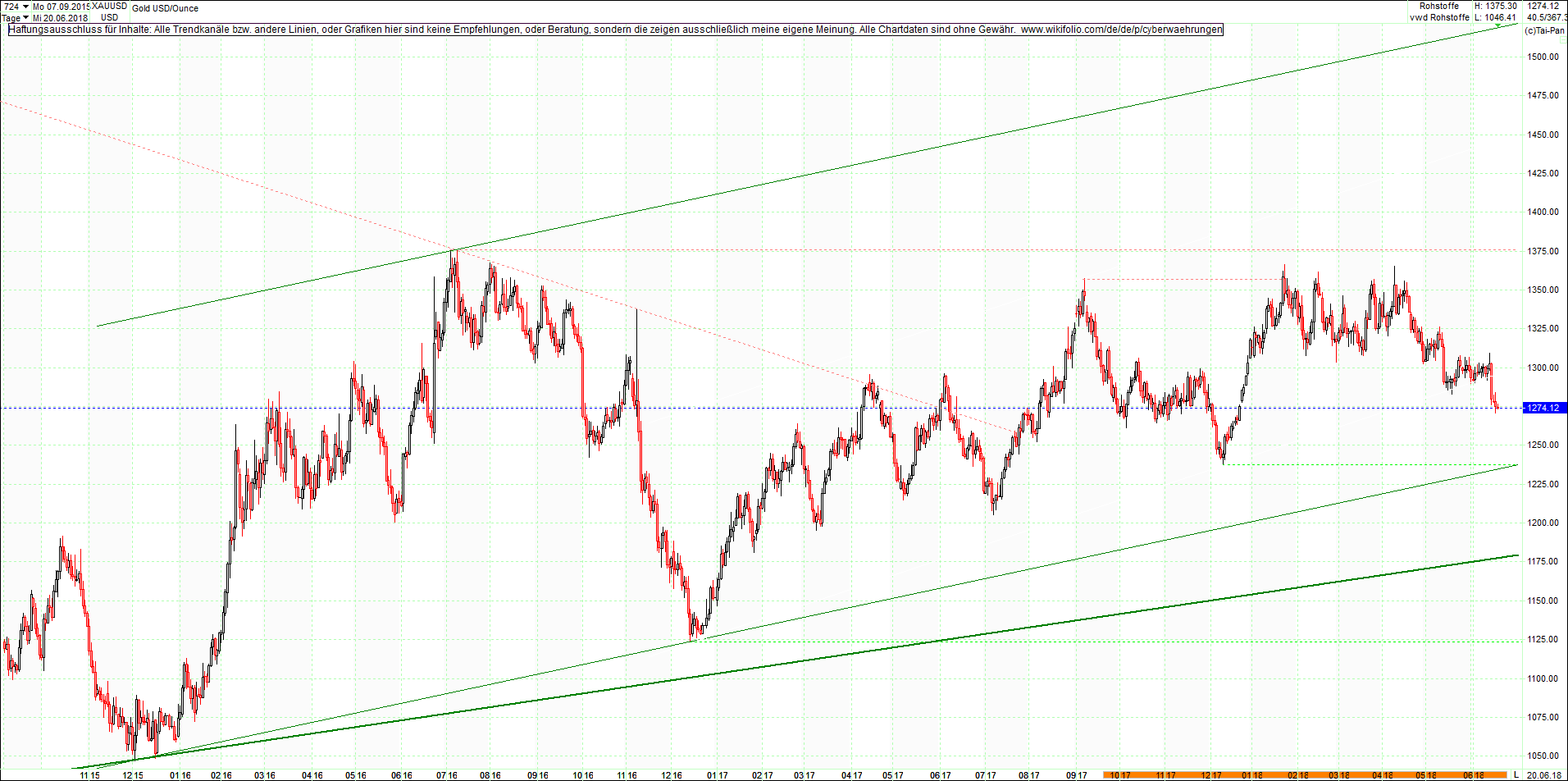Click the 40.5/367.3 indicator value

pyautogui.click(x=1548, y=16)
